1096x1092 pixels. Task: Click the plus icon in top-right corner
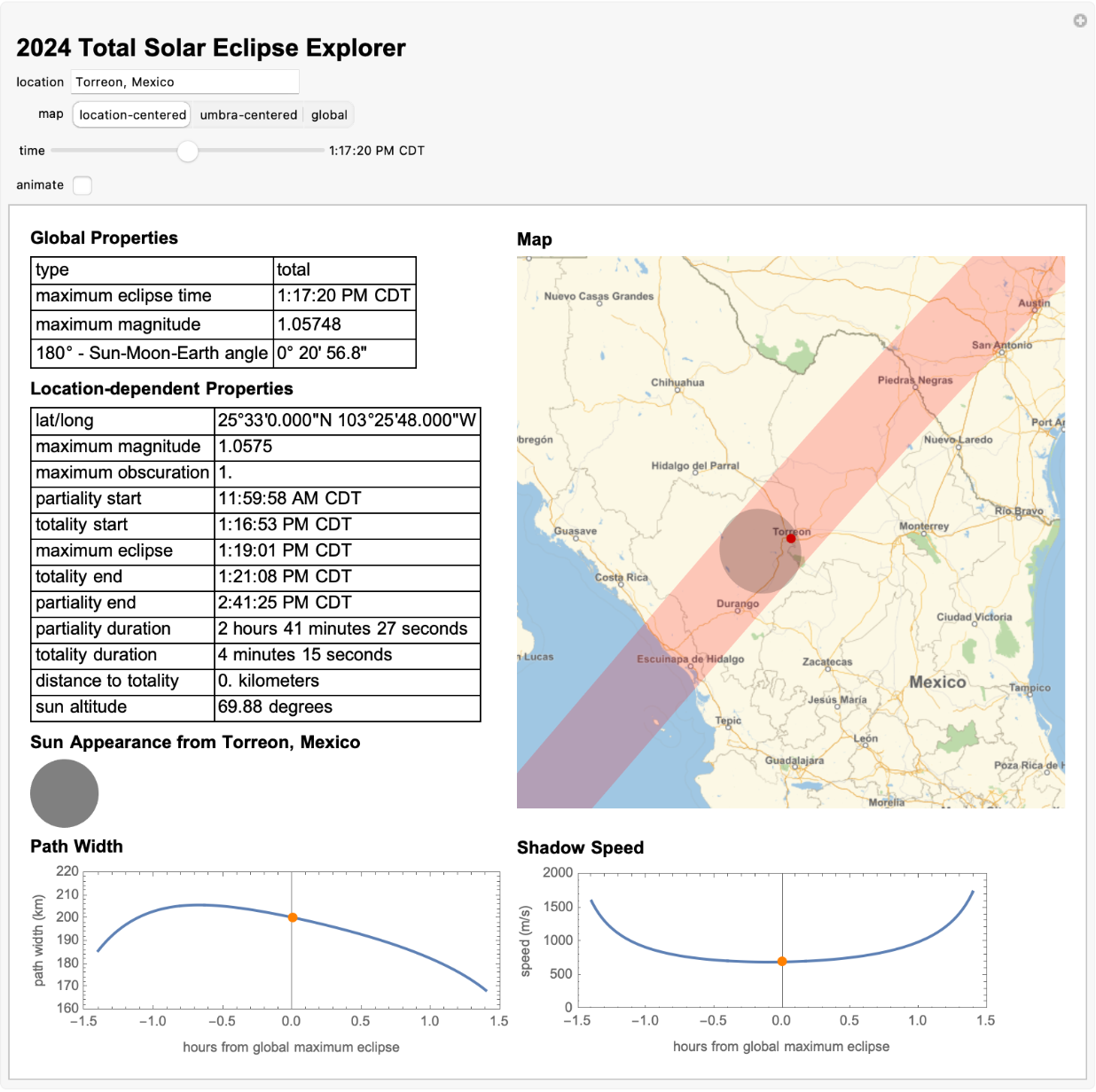point(1079,20)
